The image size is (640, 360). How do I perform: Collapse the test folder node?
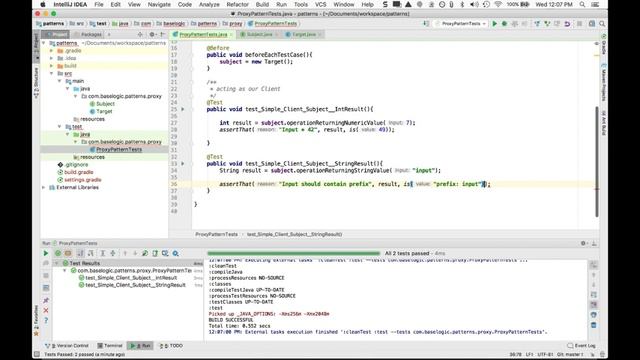pyautogui.click(x=60, y=127)
